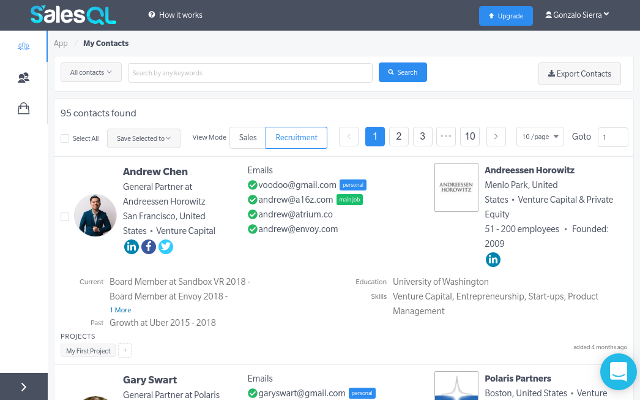Open the All contacts filter dropdown
Screen dimensions: 640x400
coord(91,72)
